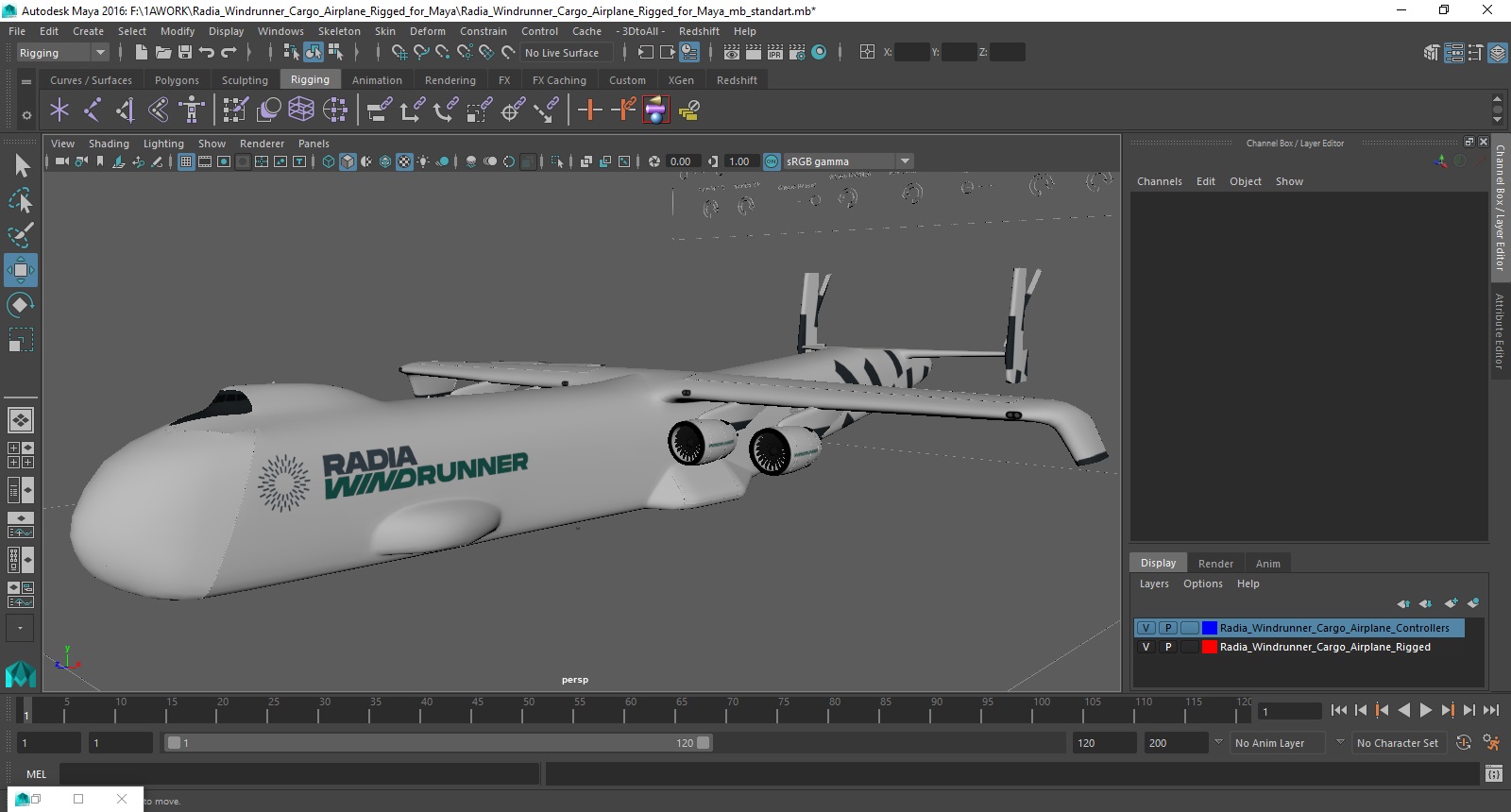
Task: Open the Skeleton menu
Action: point(339,31)
